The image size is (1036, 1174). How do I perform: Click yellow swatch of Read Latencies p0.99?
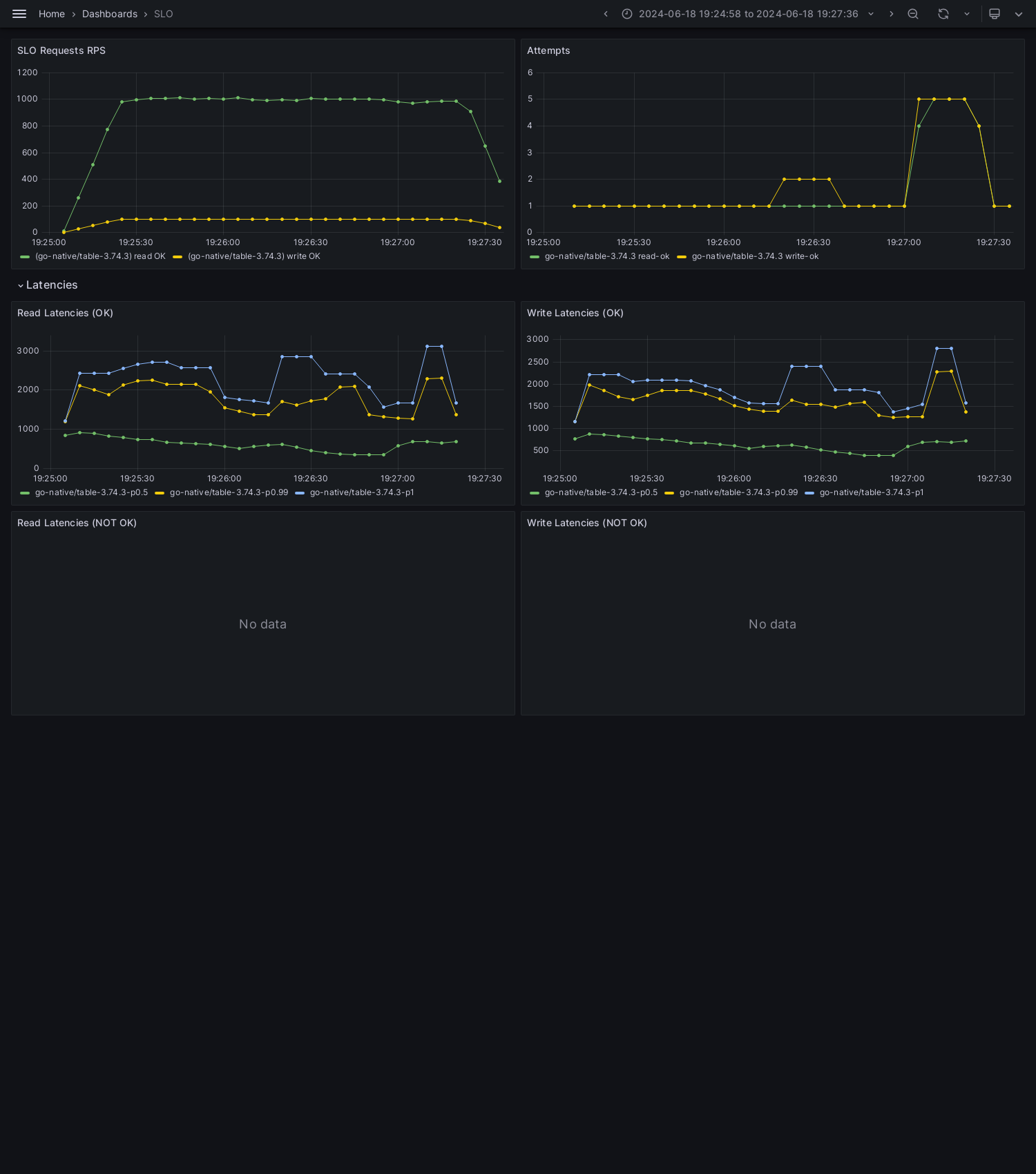[x=160, y=493]
